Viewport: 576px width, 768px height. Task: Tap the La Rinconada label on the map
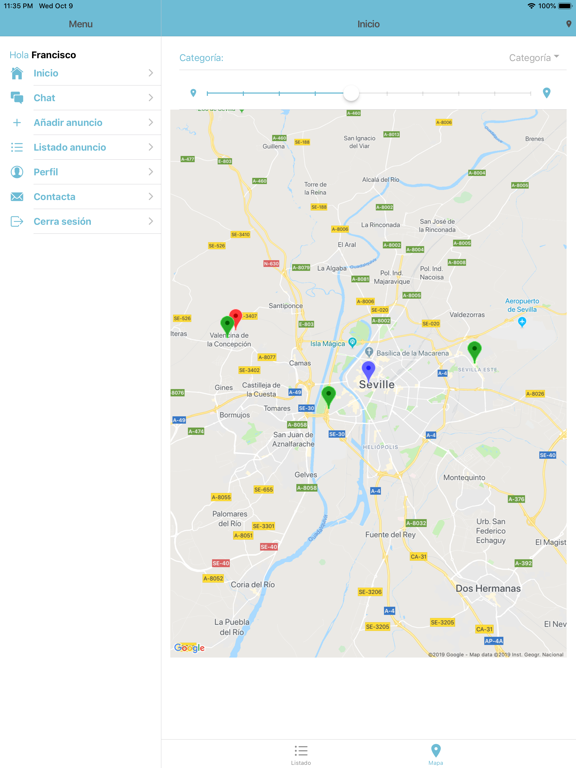[x=381, y=225]
